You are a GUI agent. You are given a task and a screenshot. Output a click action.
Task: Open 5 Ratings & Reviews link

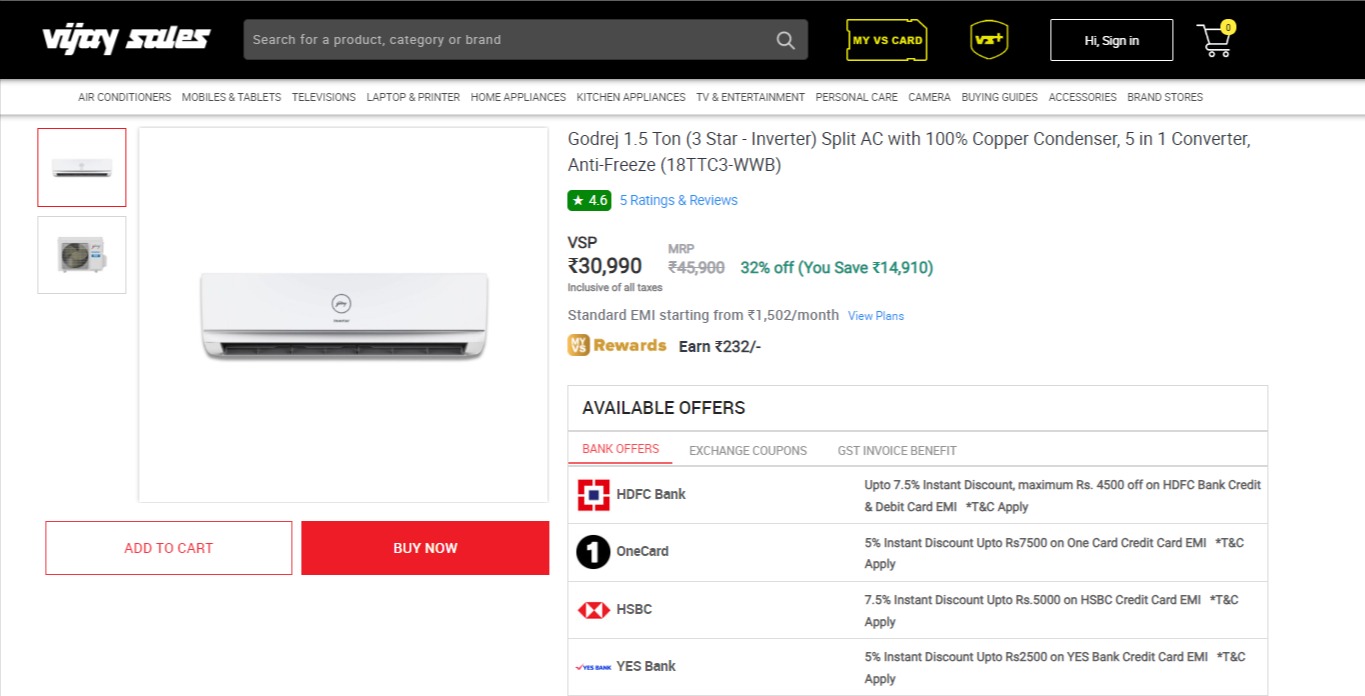(678, 200)
